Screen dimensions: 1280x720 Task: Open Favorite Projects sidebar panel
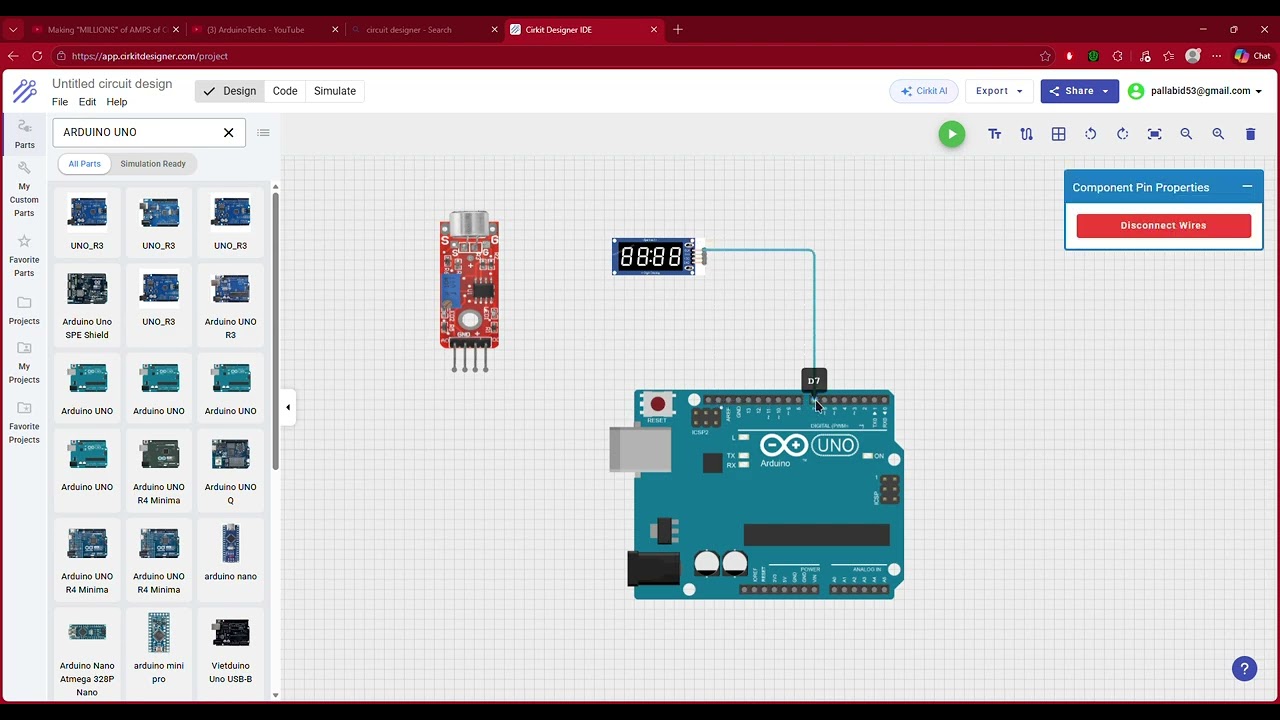point(24,423)
